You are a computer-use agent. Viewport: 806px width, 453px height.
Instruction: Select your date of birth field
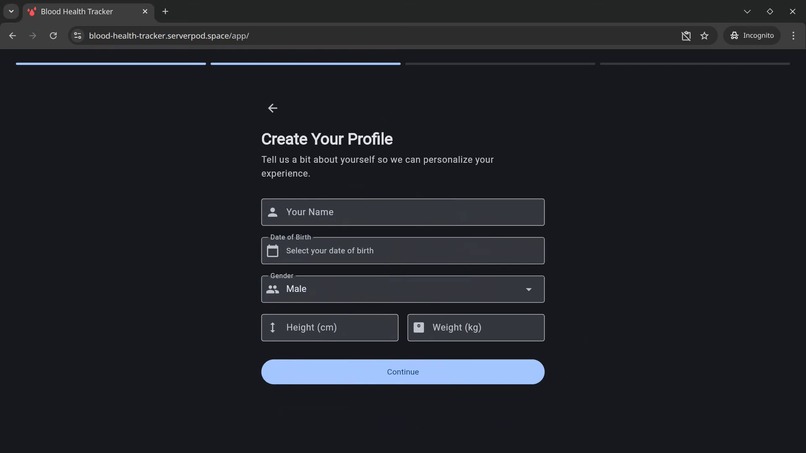[x=402, y=250]
